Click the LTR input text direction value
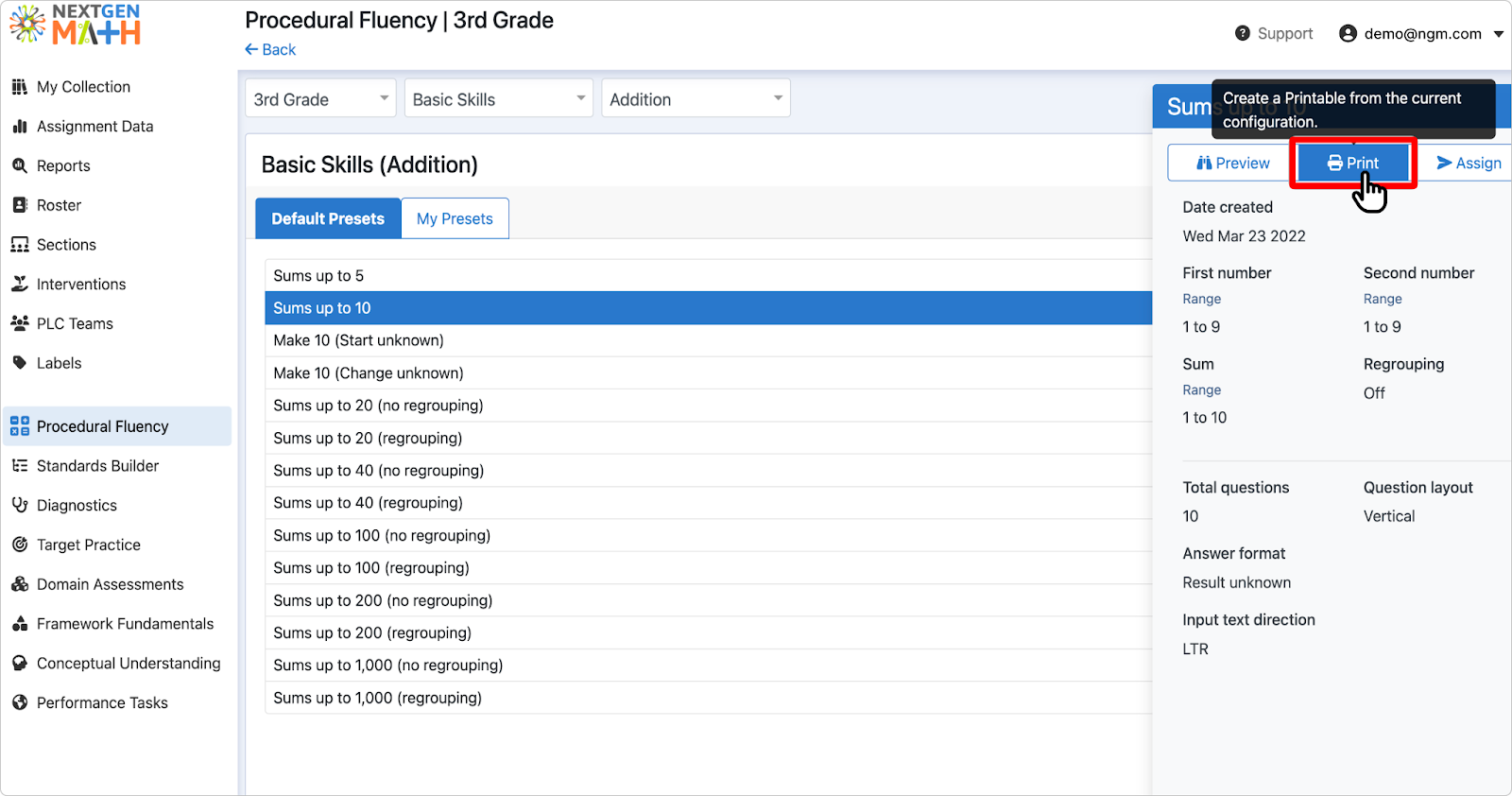Screen dimensions: 1512x796 1195,649
